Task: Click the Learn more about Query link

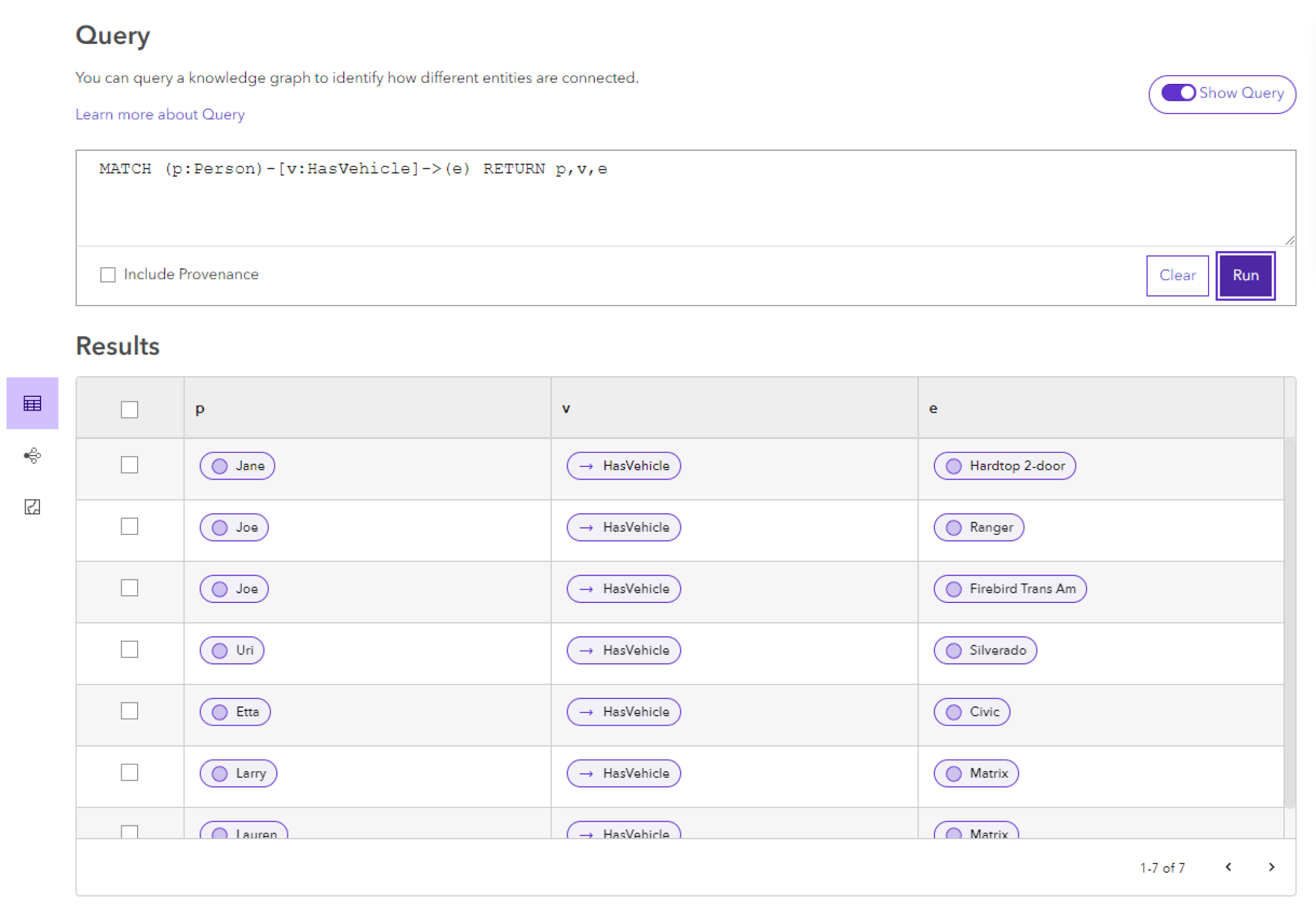Action: (159, 113)
